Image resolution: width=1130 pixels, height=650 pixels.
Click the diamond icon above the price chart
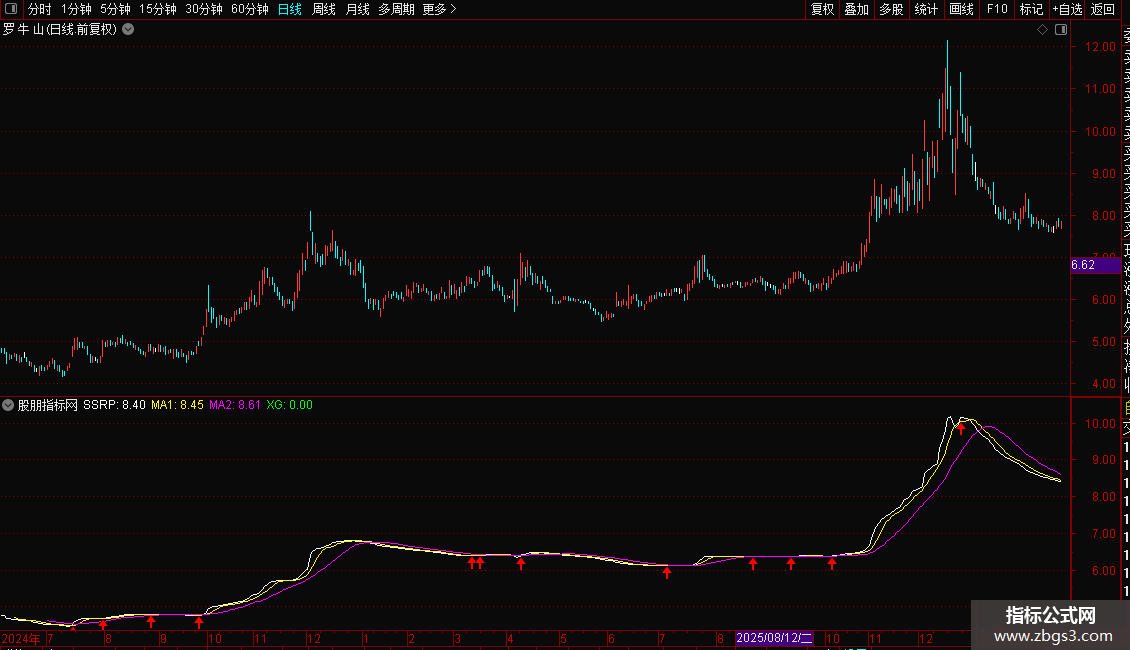tap(1042, 30)
